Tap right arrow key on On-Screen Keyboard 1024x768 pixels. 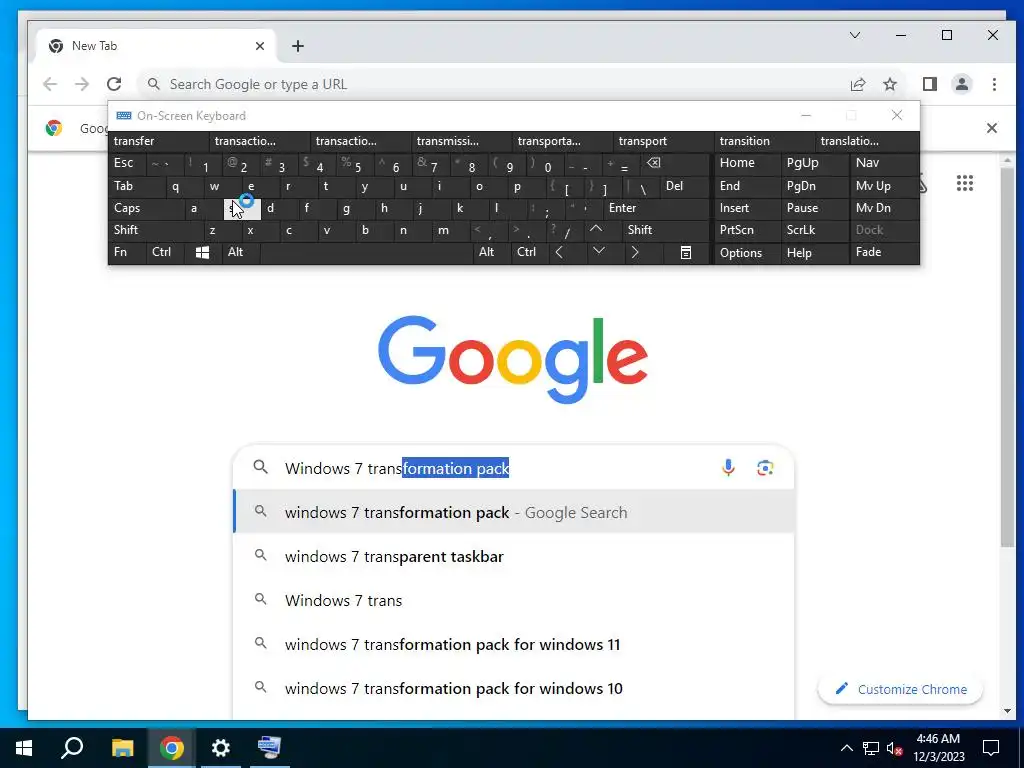[x=635, y=253]
